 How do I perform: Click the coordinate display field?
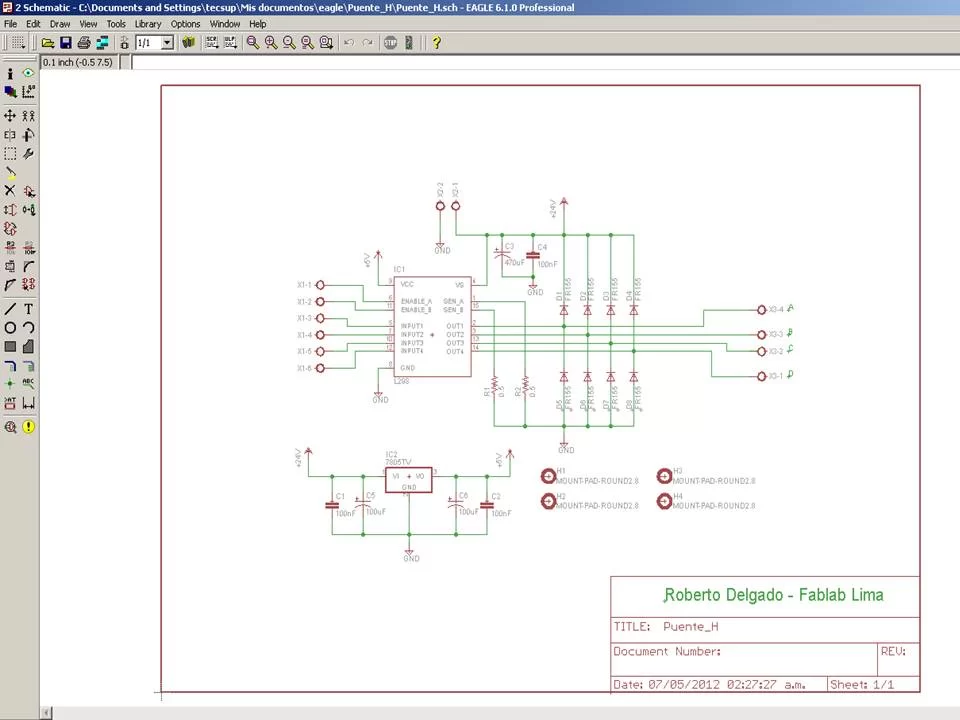(x=78, y=61)
